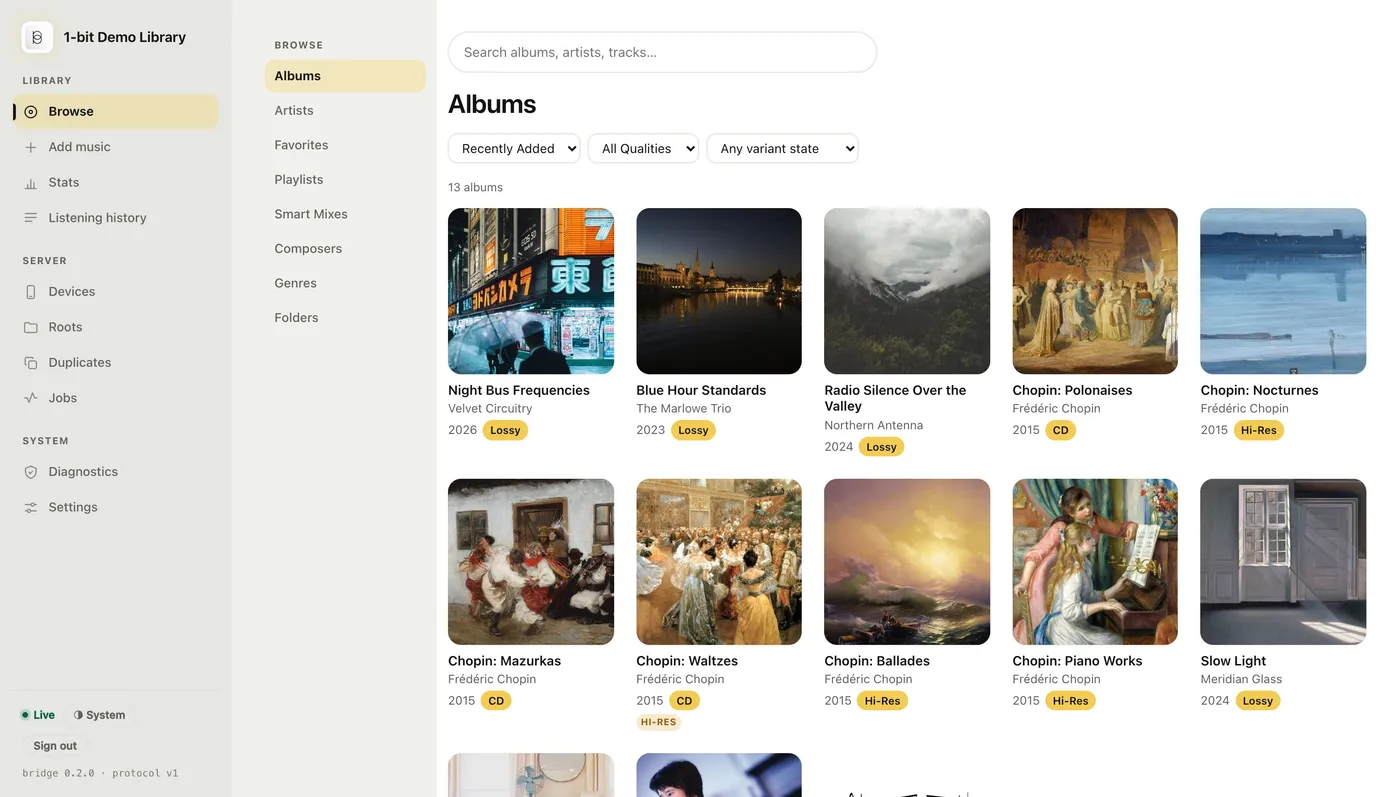The height and width of the screenshot is (797, 1400).
Task: Click the Add music plus icon
Action: coord(31,147)
